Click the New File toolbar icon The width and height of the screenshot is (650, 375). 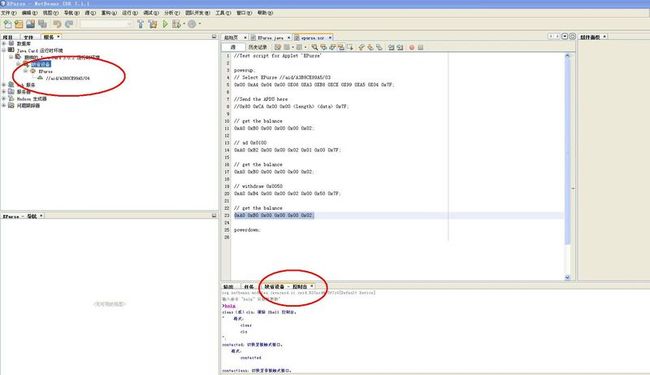[x=7, y=24]
